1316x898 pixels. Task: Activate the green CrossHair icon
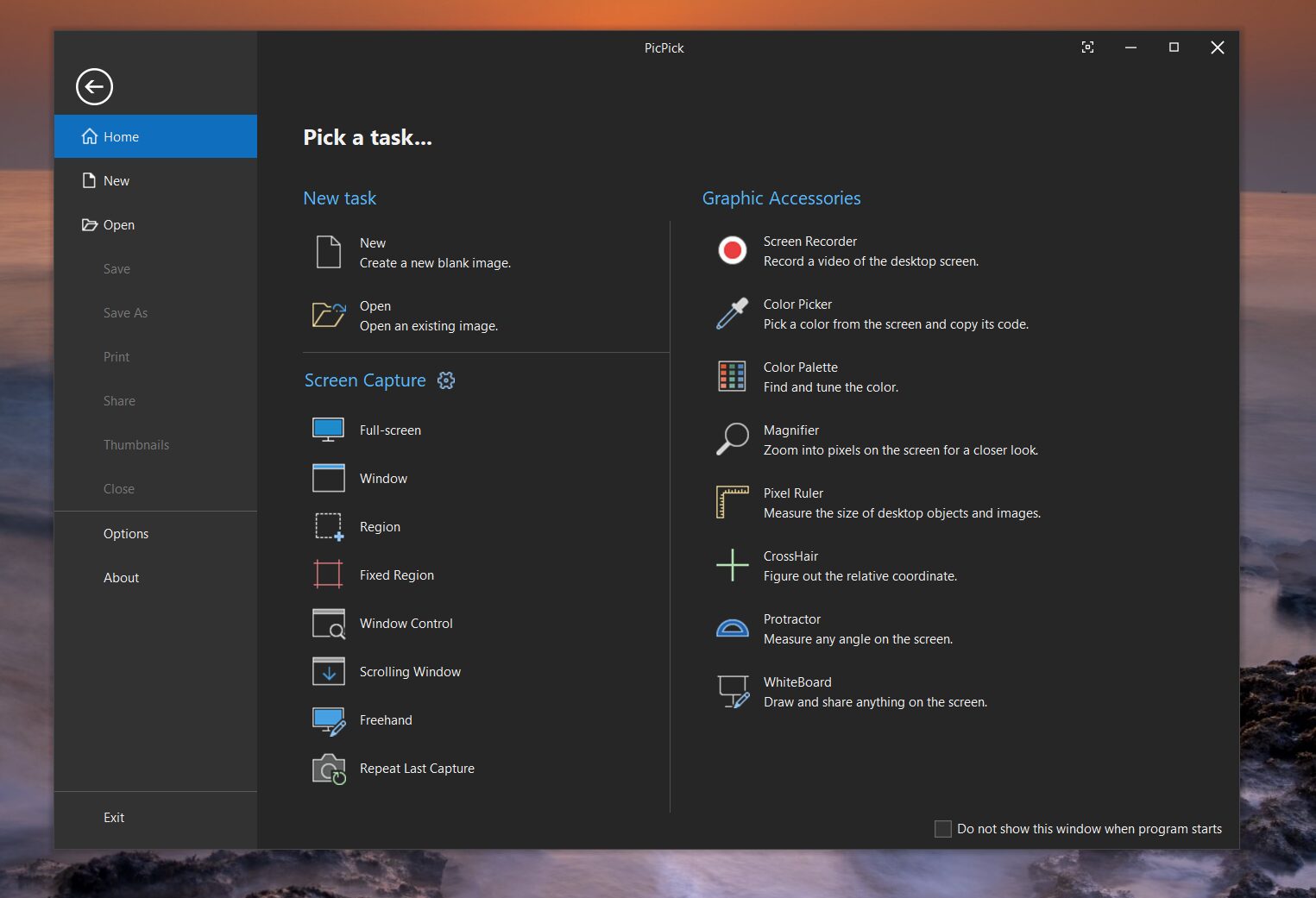[732, 565]
